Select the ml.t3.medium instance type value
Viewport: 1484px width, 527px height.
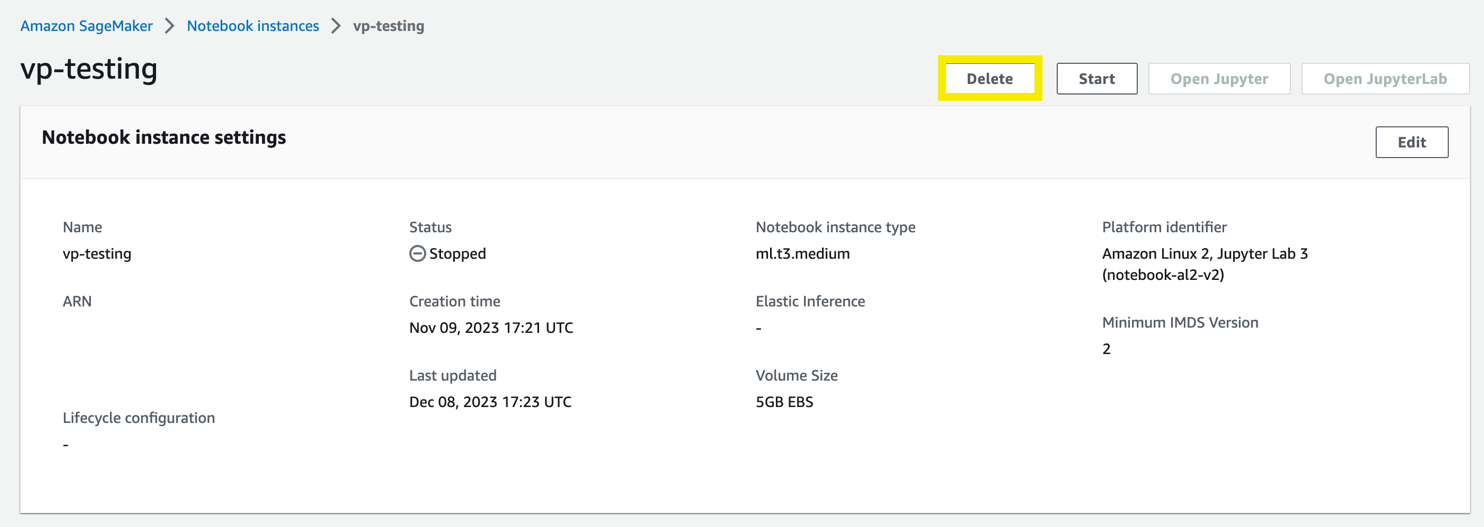coord(802,254)
